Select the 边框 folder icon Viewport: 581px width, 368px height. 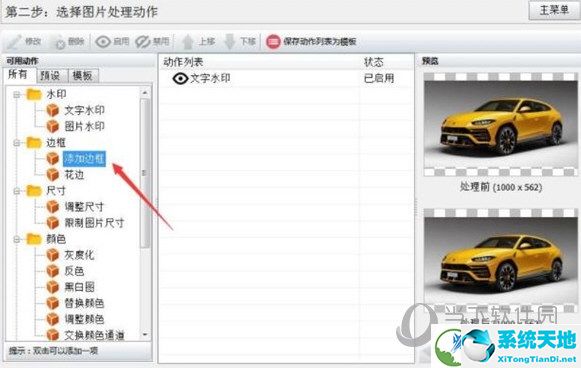click(34, 142)
